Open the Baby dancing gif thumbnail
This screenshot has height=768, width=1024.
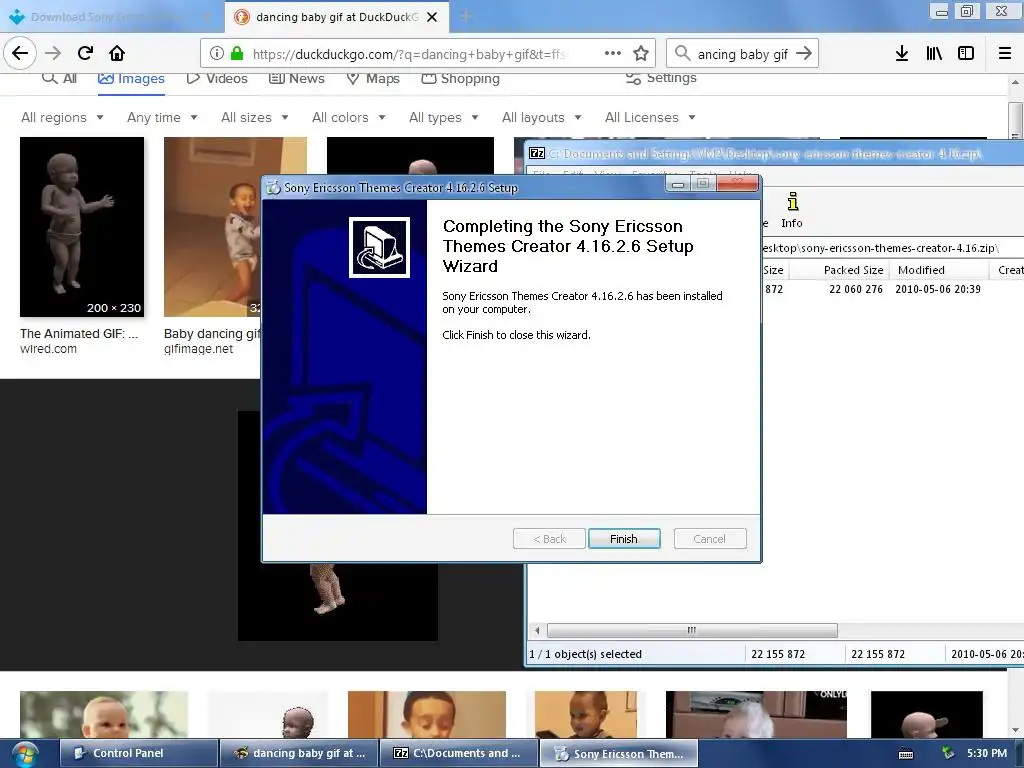tap(212, 227)
